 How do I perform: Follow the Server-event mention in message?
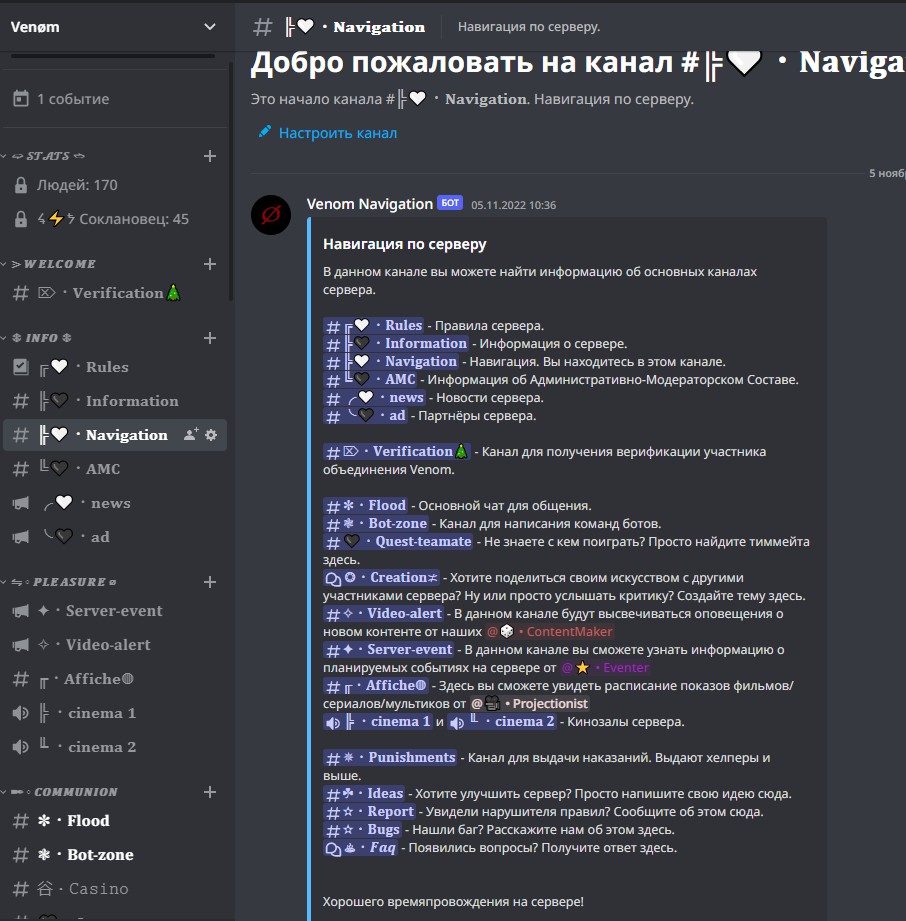(388, 650)
